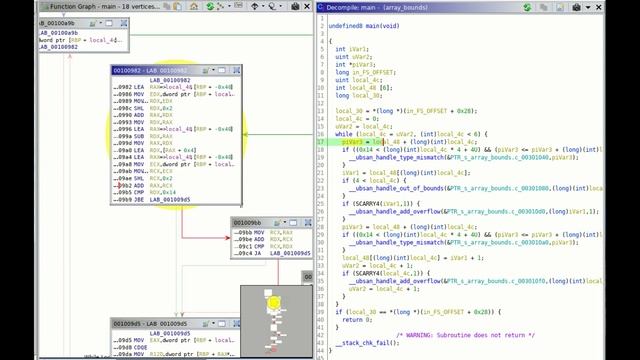Click 'return 0;' statement on line 40
The image size is (640, 360).
357,320
